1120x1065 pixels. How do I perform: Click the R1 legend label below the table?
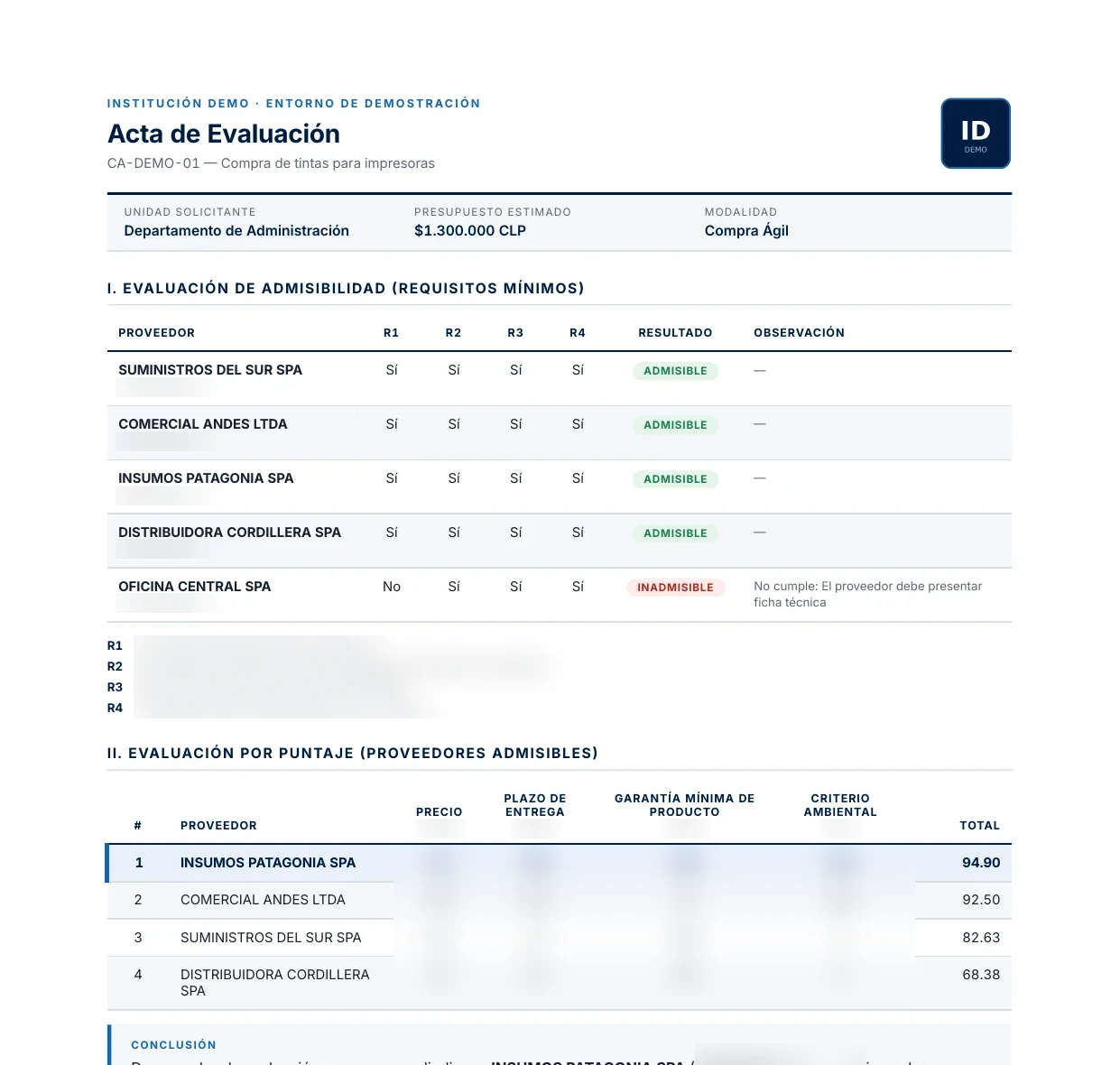(x=115, y=646)
